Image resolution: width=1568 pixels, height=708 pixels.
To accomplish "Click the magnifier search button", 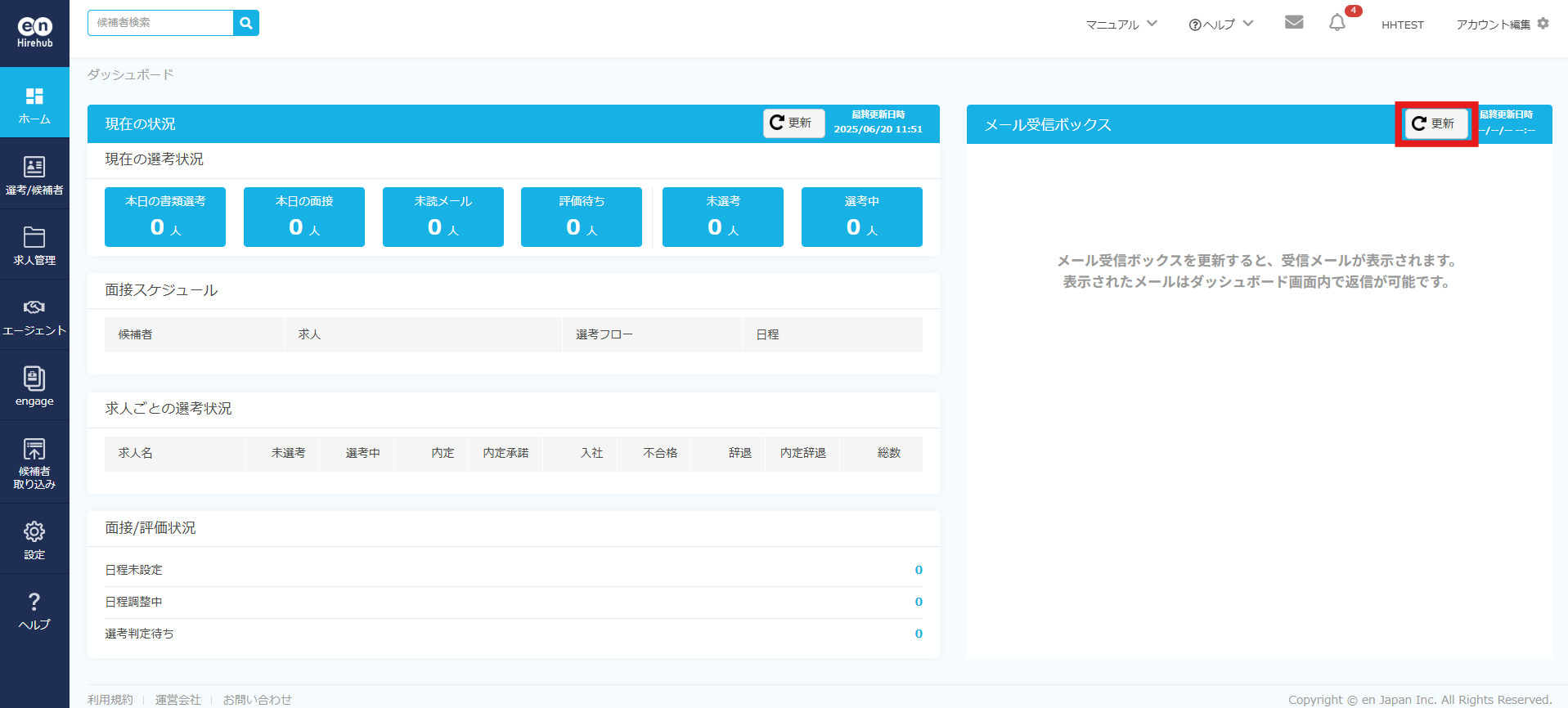I will pos(246,23).
